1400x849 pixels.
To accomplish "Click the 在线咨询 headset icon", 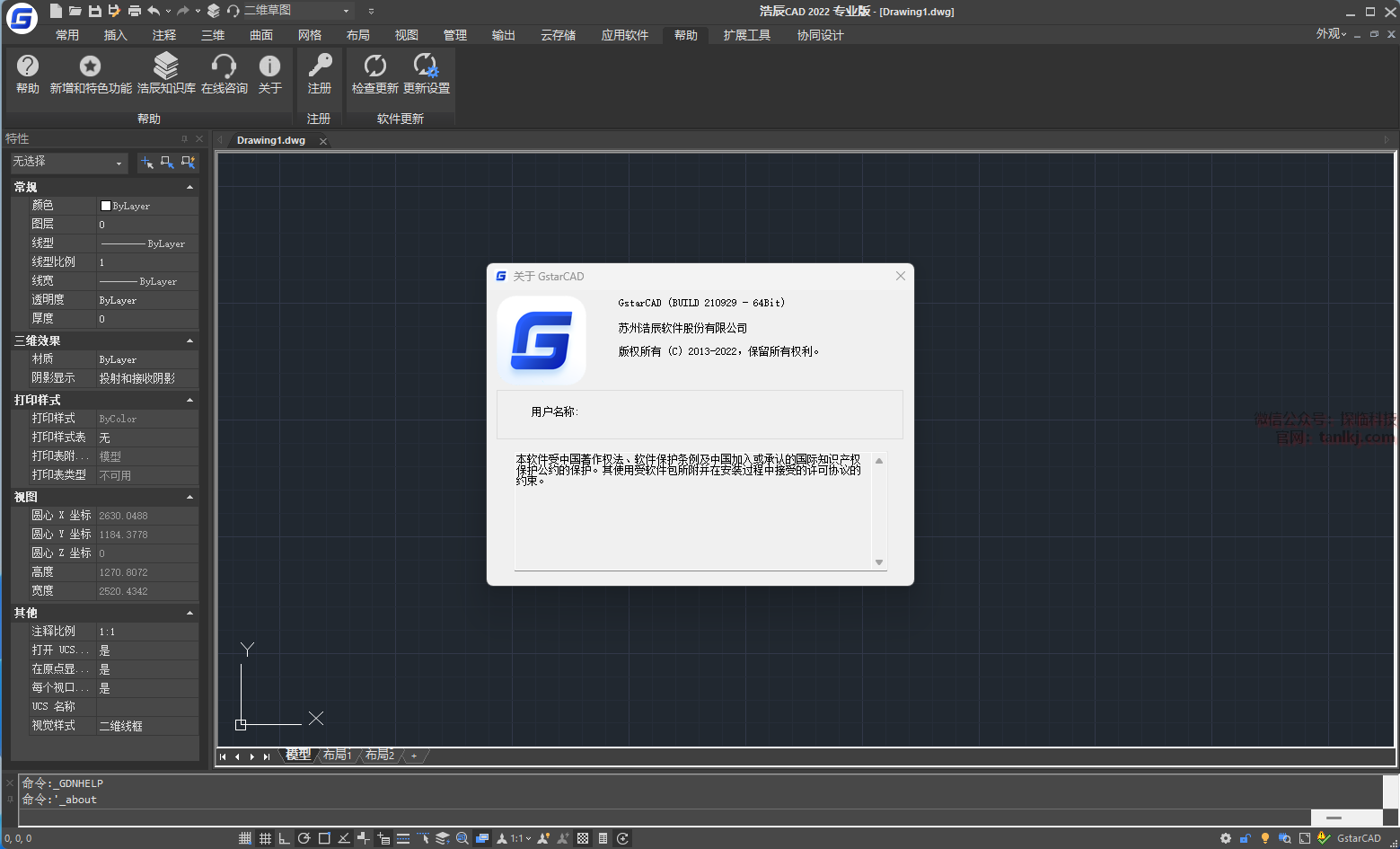I will 224,66.
